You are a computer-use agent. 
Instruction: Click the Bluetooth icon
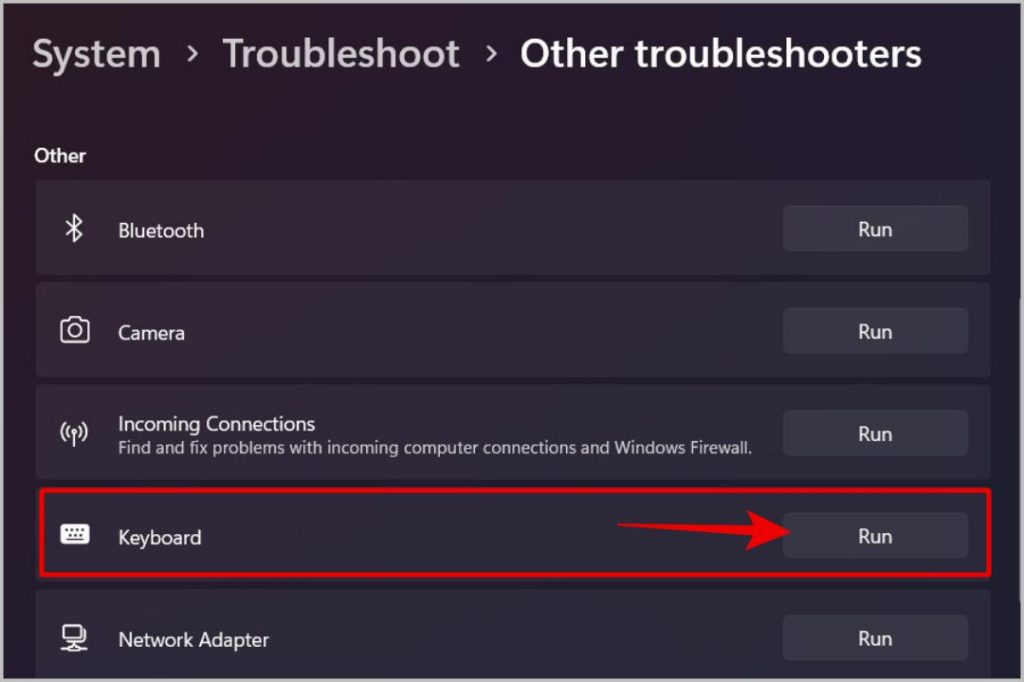pos(74,229)
